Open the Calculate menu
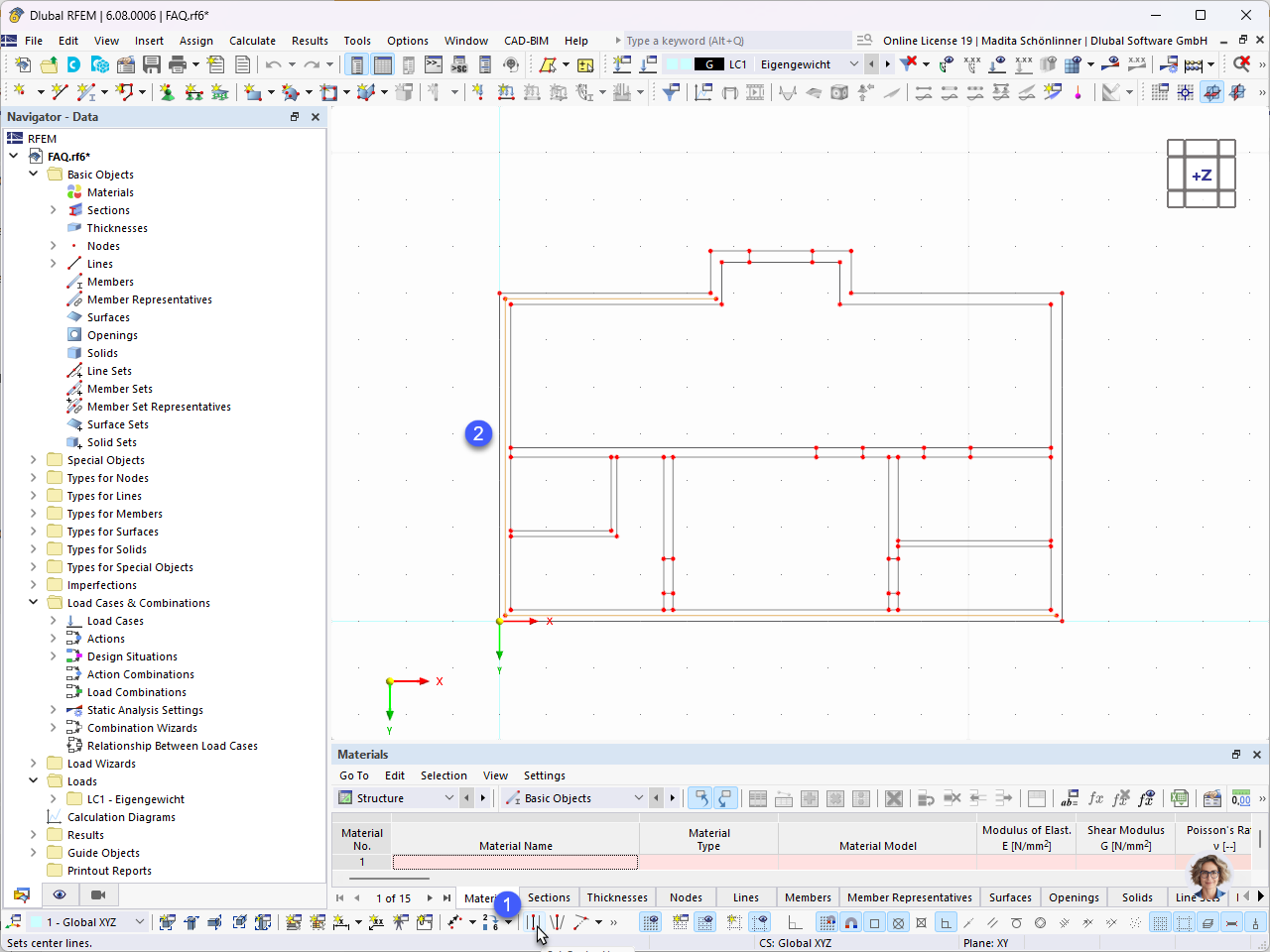Screen dimensions: 1270x952 coord(252,41)
